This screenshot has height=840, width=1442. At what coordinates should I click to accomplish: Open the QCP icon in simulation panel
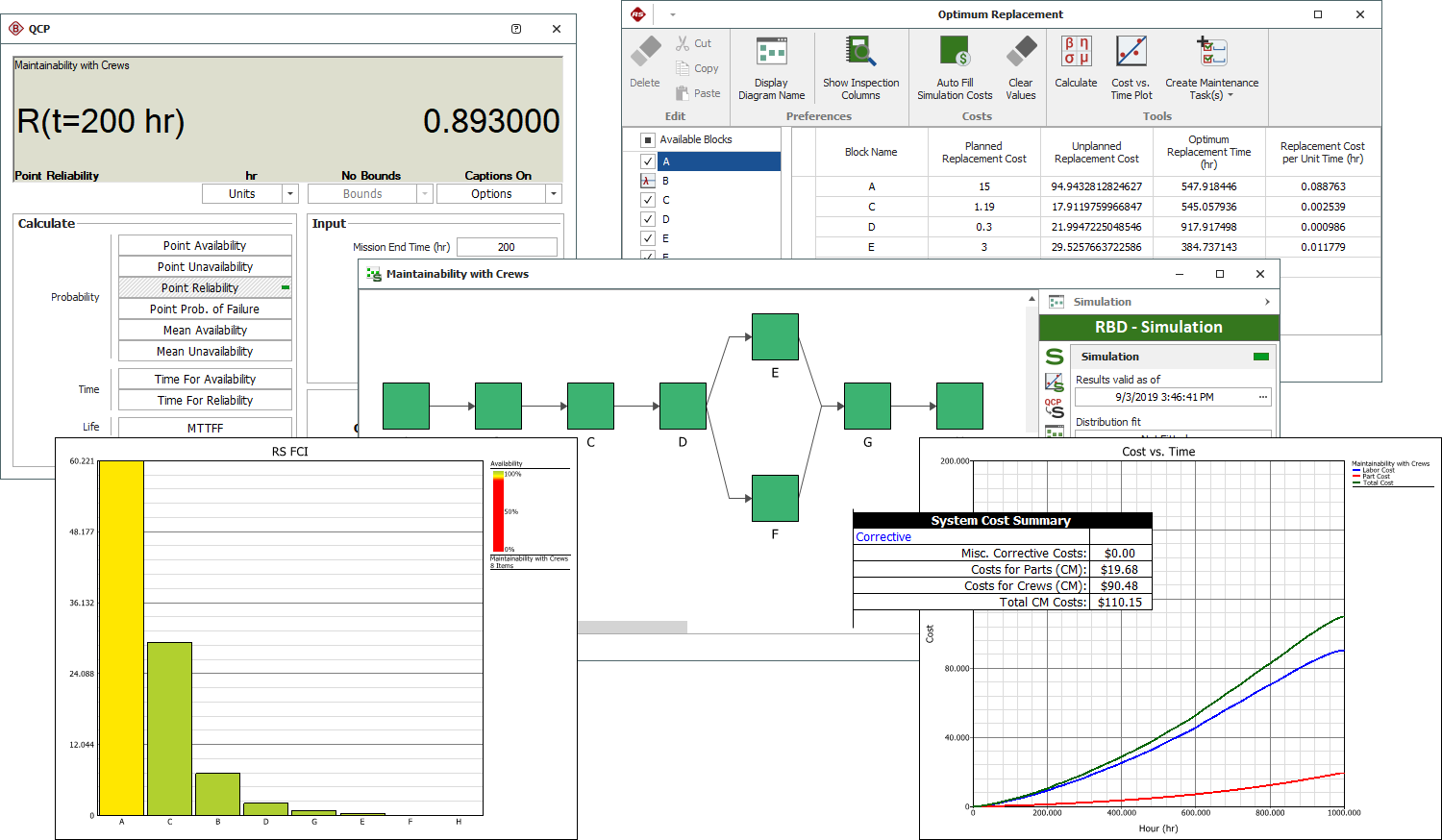point(1055,408)
